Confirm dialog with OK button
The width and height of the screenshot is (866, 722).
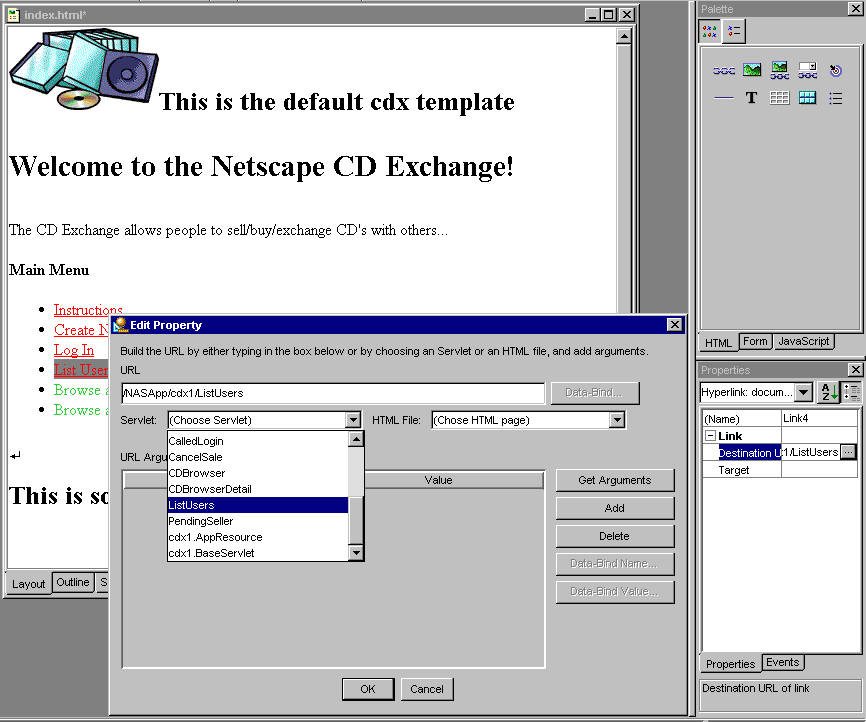(368, 689)
